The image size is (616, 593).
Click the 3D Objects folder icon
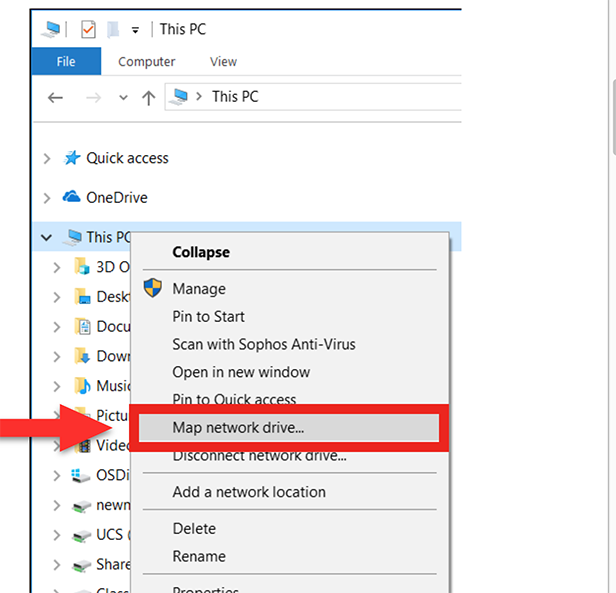(x=82, y=266)
